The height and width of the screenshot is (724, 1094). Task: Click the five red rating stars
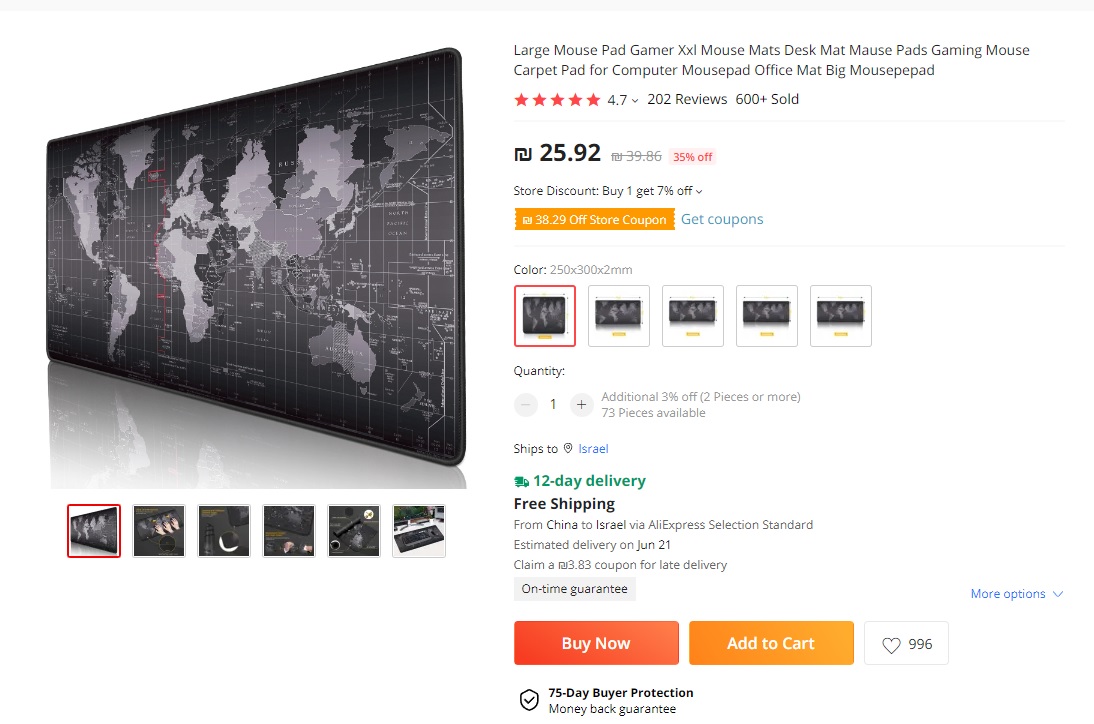557,100
